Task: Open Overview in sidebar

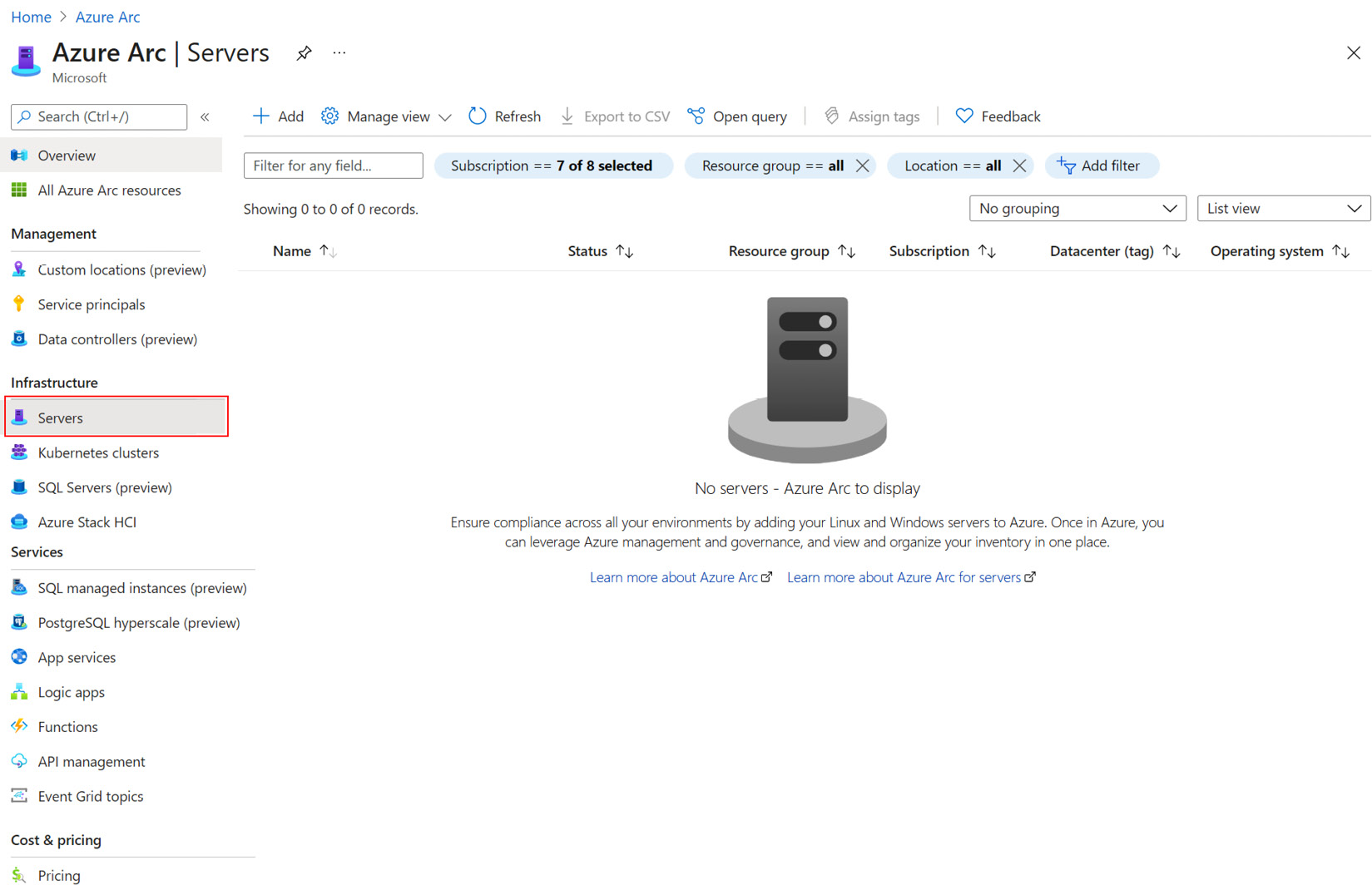Action: pyautogui.click(x=111, y=156)
